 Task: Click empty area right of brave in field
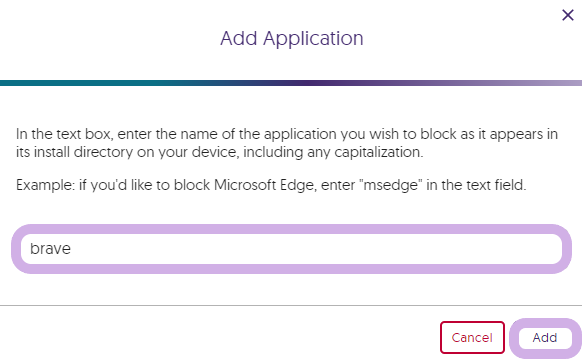click(315, 249)
